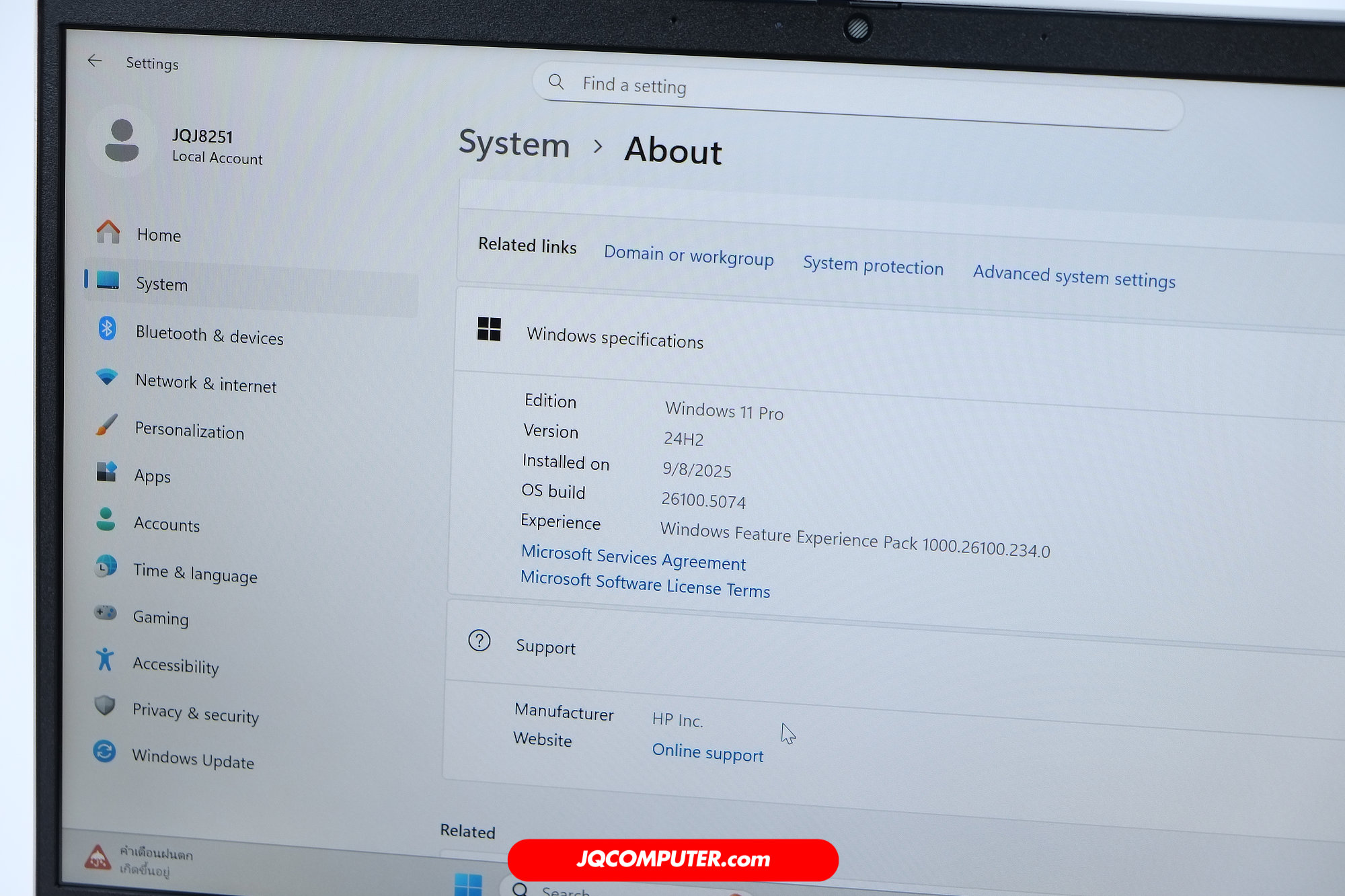Click the Accounts person icon
Image resolution: width=1345 pixels, height=896 pixels.
pos(106,519)
